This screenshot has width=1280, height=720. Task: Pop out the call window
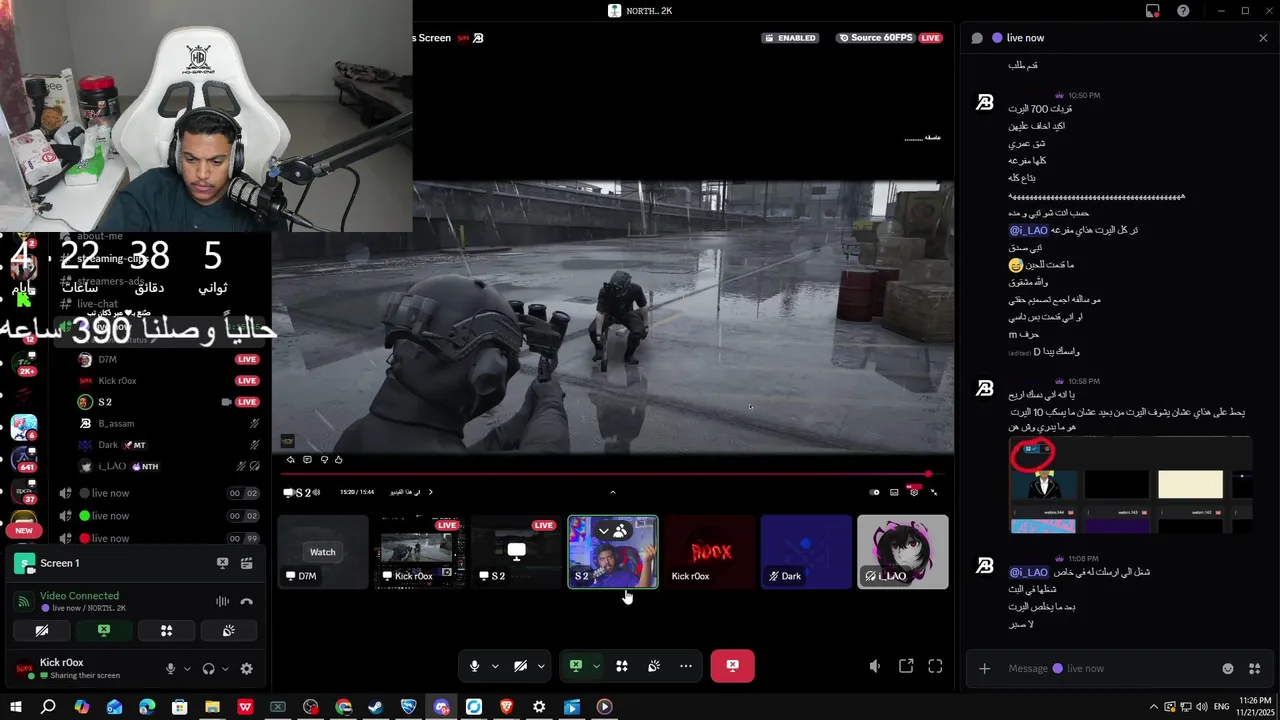click(906, 666)
